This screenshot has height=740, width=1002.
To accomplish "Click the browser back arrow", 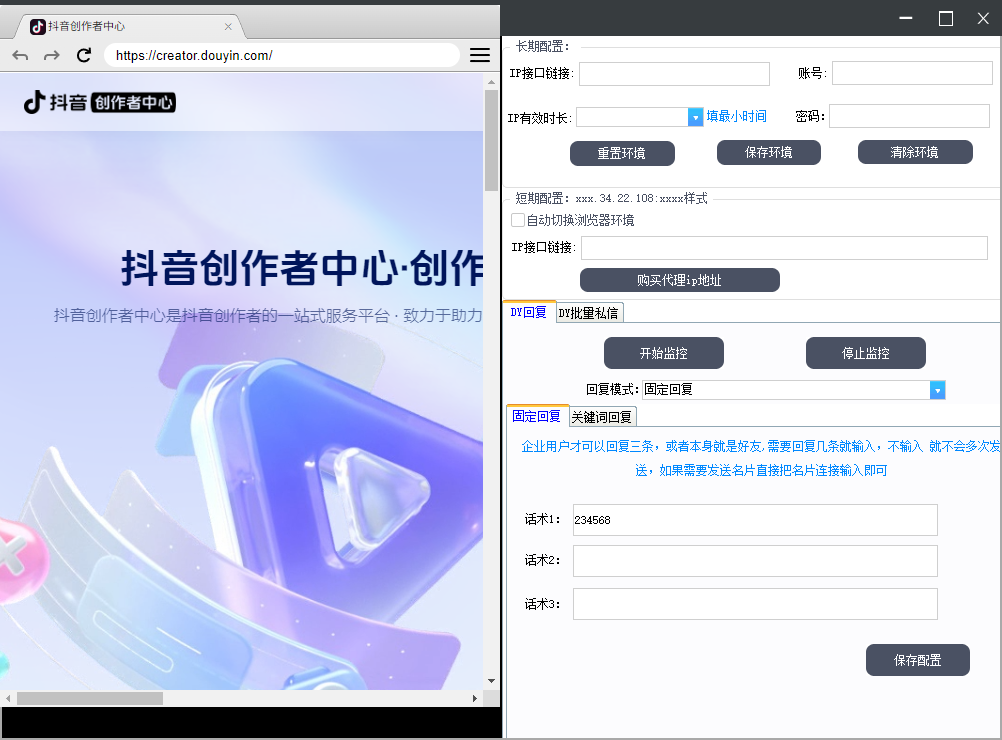I will [x=20, y=55].
